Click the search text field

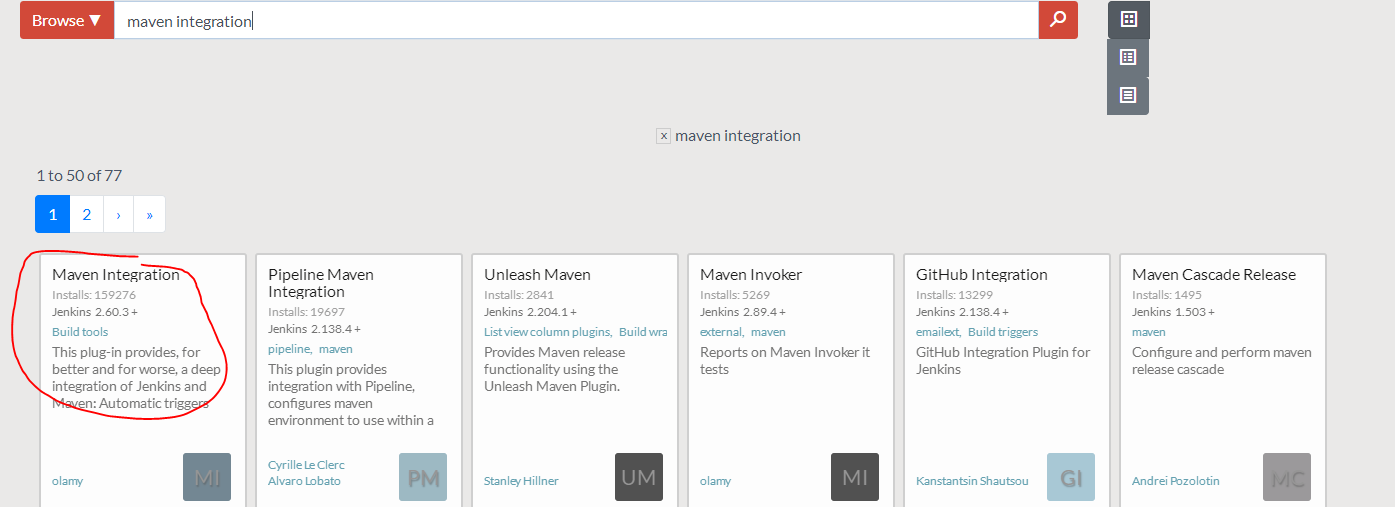(576, 20)
